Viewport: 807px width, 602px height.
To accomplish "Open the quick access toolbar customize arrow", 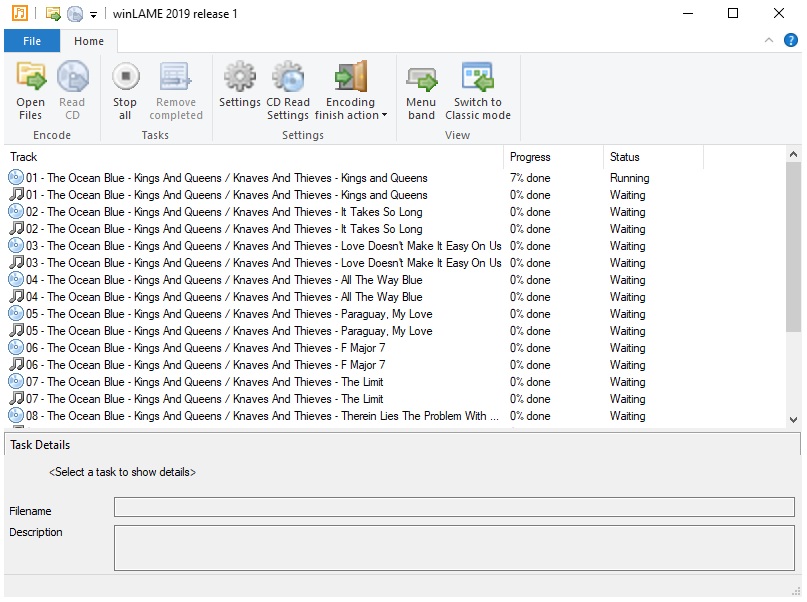I will pyautogui.click(x=93, y=15).
